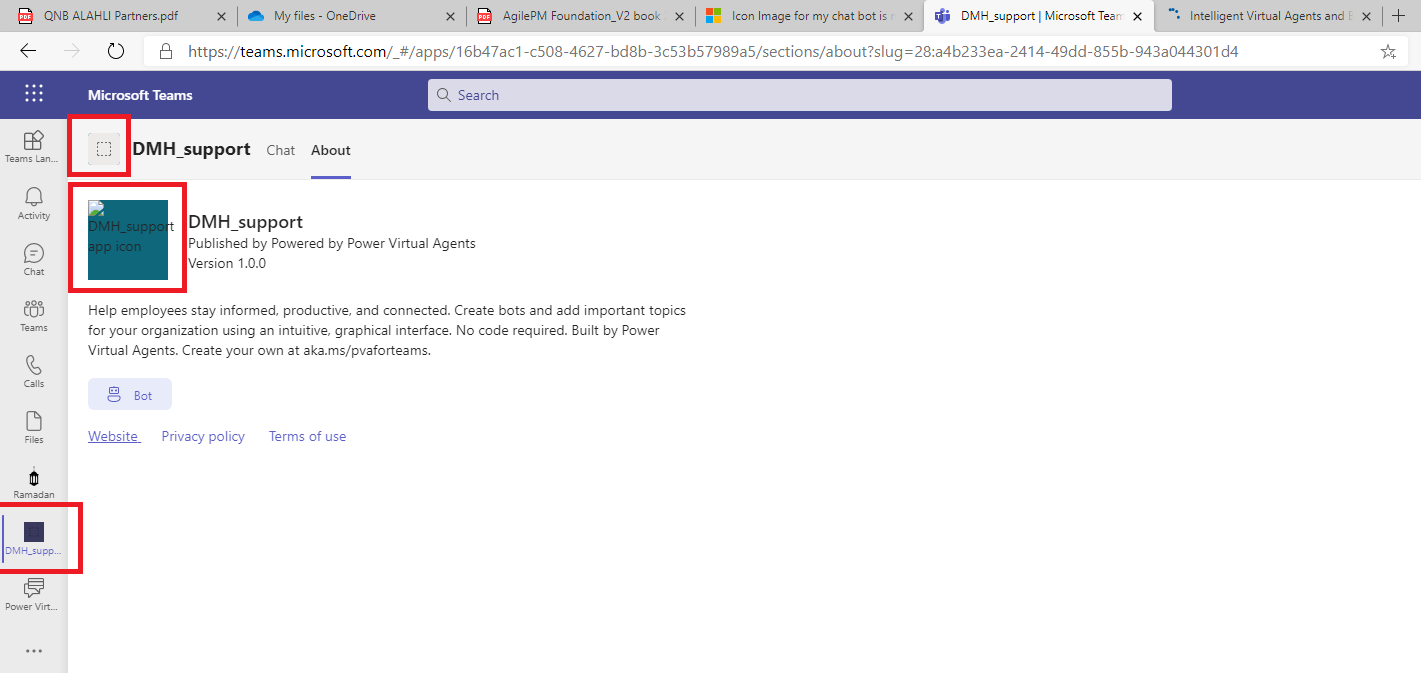Click the DMH_support header app icon

click(x=104, y=149)
